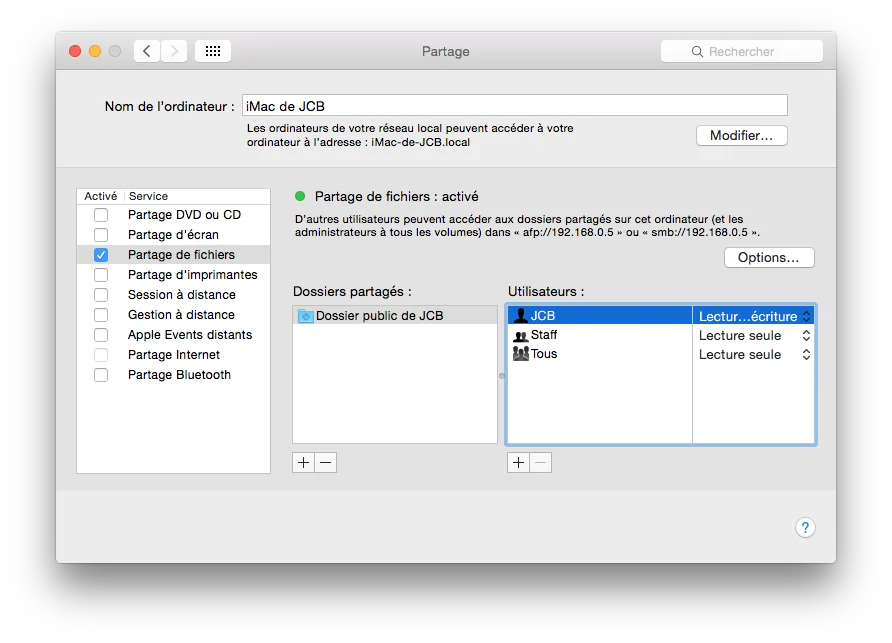Click the Partage de fichiers : activé status text
Screen dimensions: 892x643
(x=397, y=196)
